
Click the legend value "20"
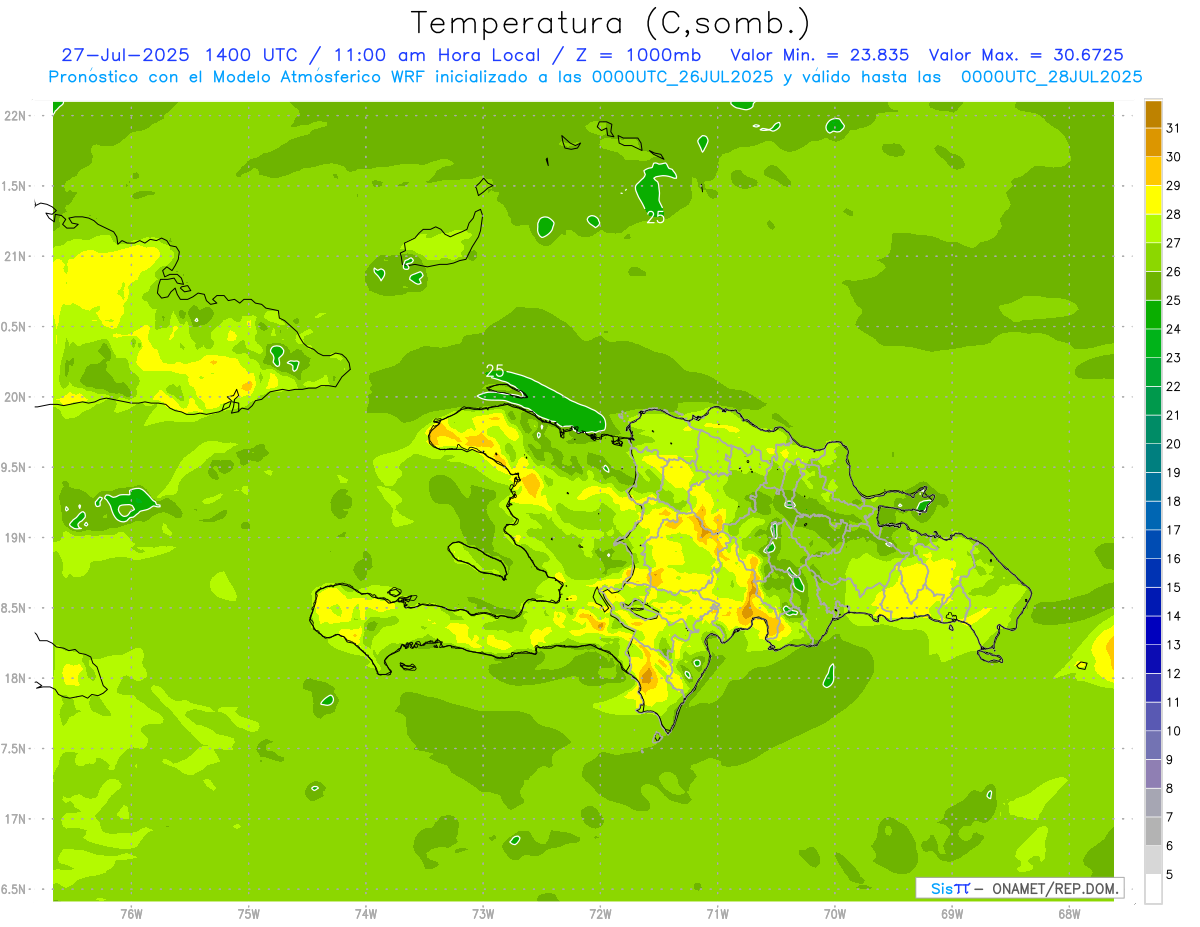tap(1174, 443)
